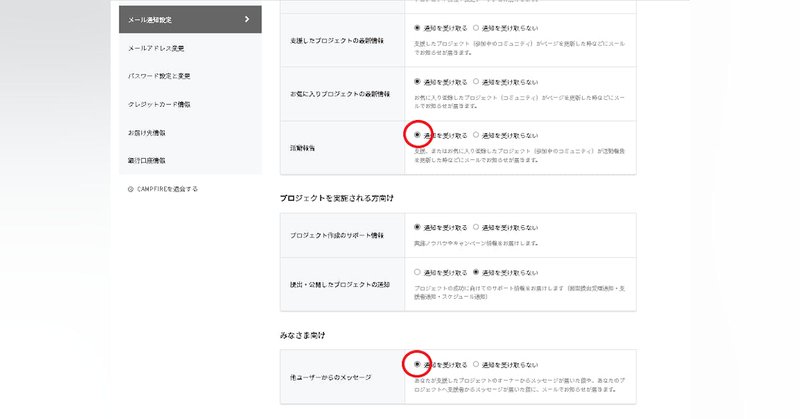Click the お気に入りプロジェクトの最新情報 row label
The image size is (800, 419).
point(340,94)
